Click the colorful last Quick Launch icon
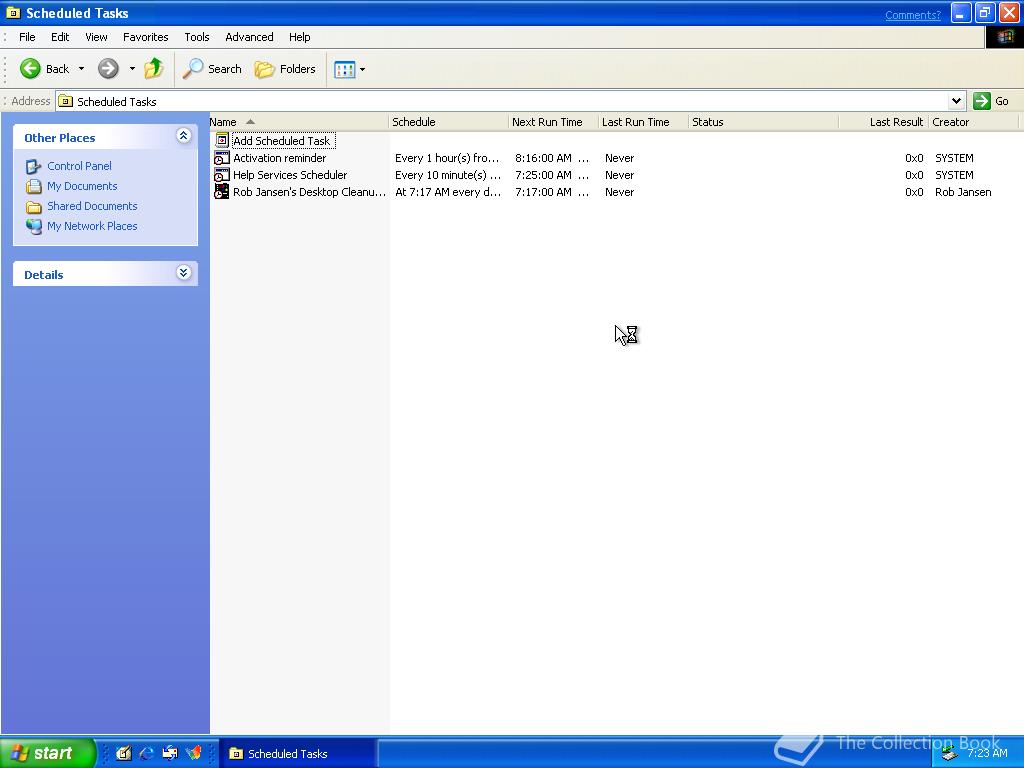Image resolution: width=1024 pixels, height=768 pixels. click(x=193, y=753)
